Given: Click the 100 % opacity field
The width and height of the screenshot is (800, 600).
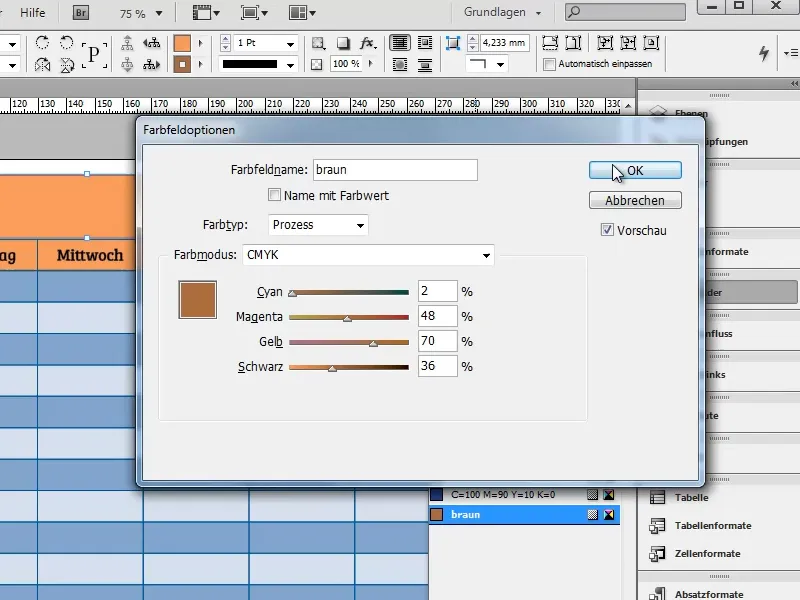Looking at the screenshot, I should (x=346, y=64).
